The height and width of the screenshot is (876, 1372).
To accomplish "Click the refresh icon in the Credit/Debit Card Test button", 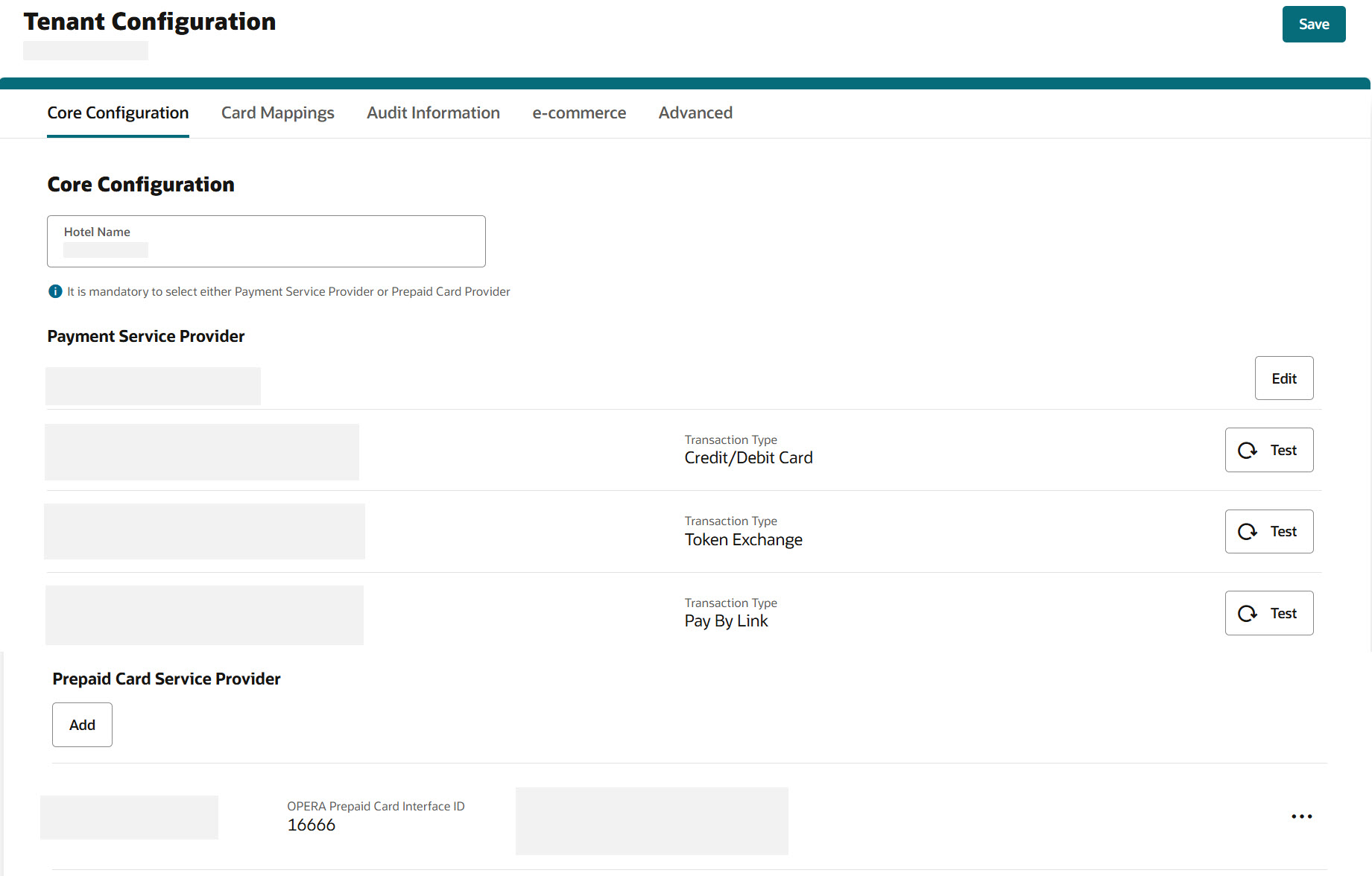I will click(x=1248, y=450).
